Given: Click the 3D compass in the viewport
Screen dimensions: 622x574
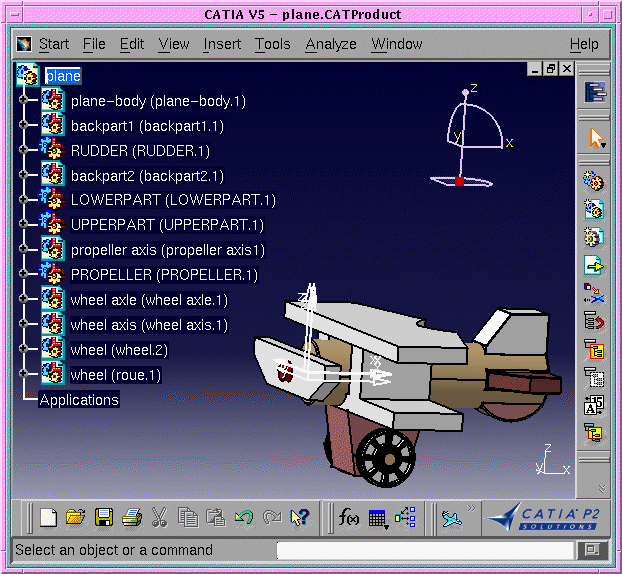Looking at the screenshot, I should [467, 140].
